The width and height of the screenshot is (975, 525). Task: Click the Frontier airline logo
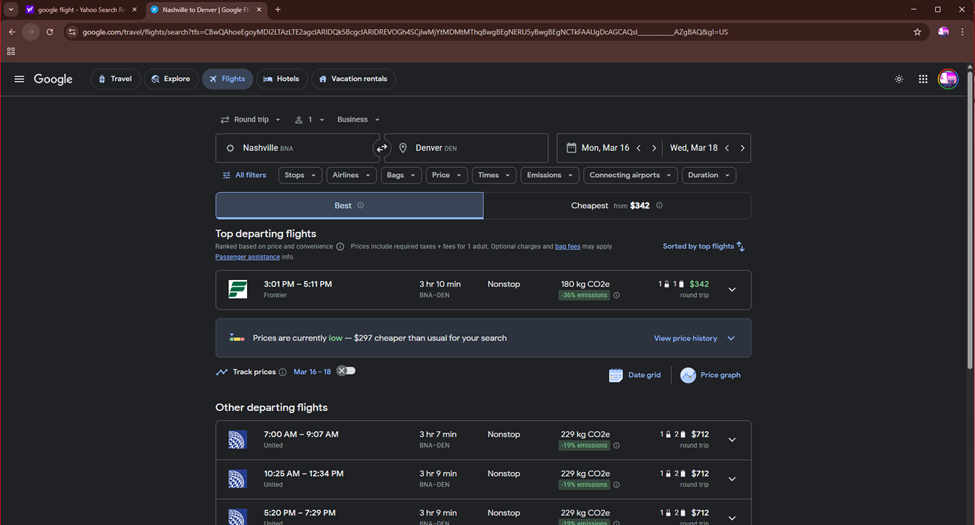coord(238,290)
